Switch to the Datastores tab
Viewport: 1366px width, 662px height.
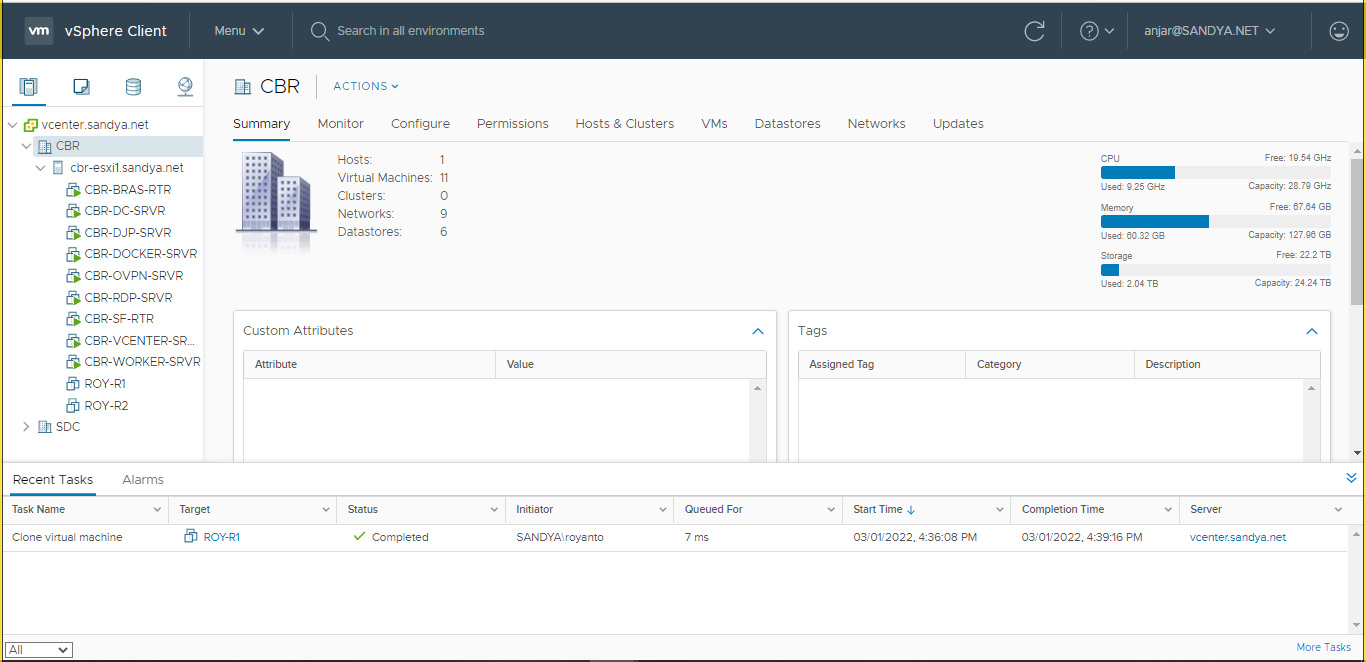pos(787,124)
